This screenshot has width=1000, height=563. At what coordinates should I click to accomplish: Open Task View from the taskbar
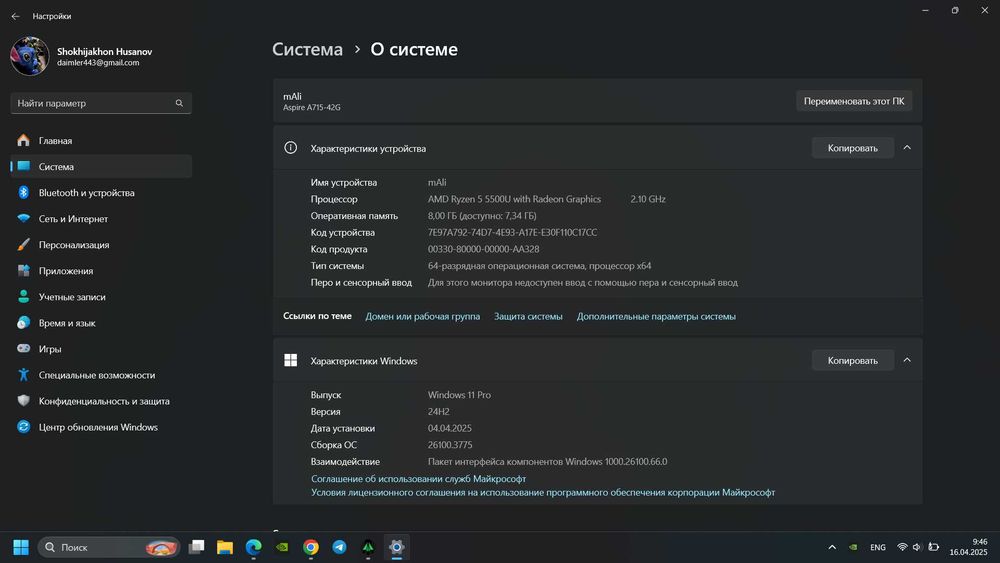(x=197, y=547)
